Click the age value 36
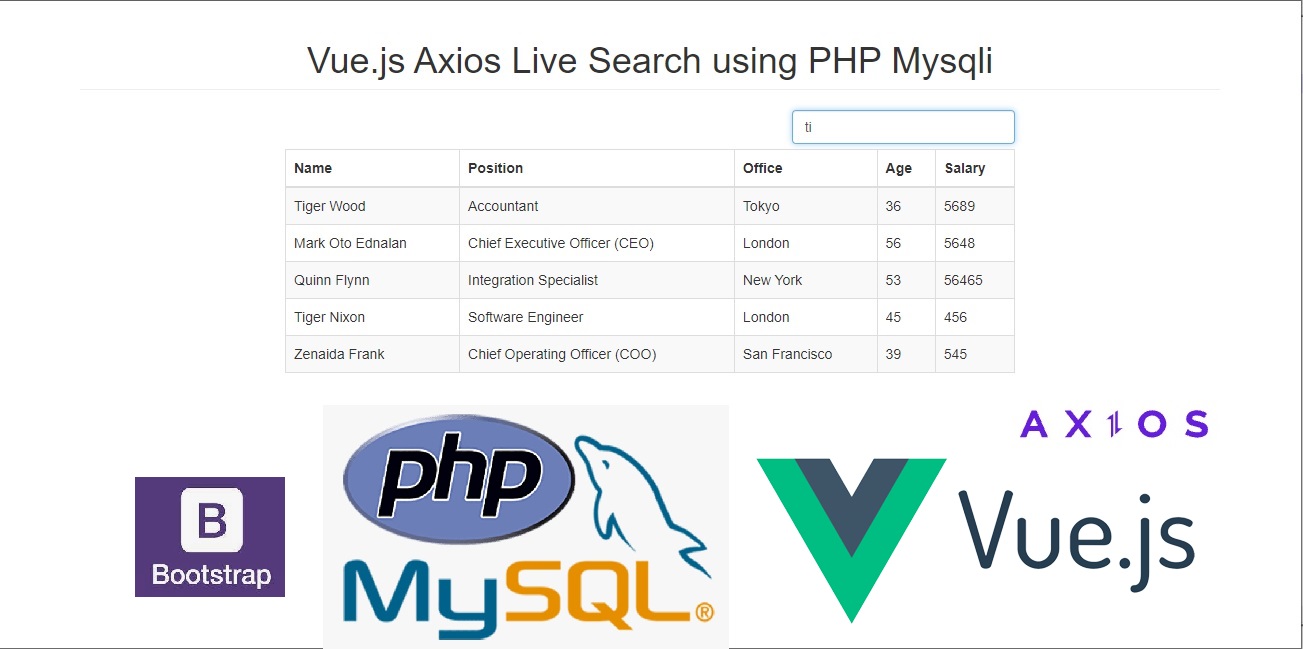 [893, 206]
